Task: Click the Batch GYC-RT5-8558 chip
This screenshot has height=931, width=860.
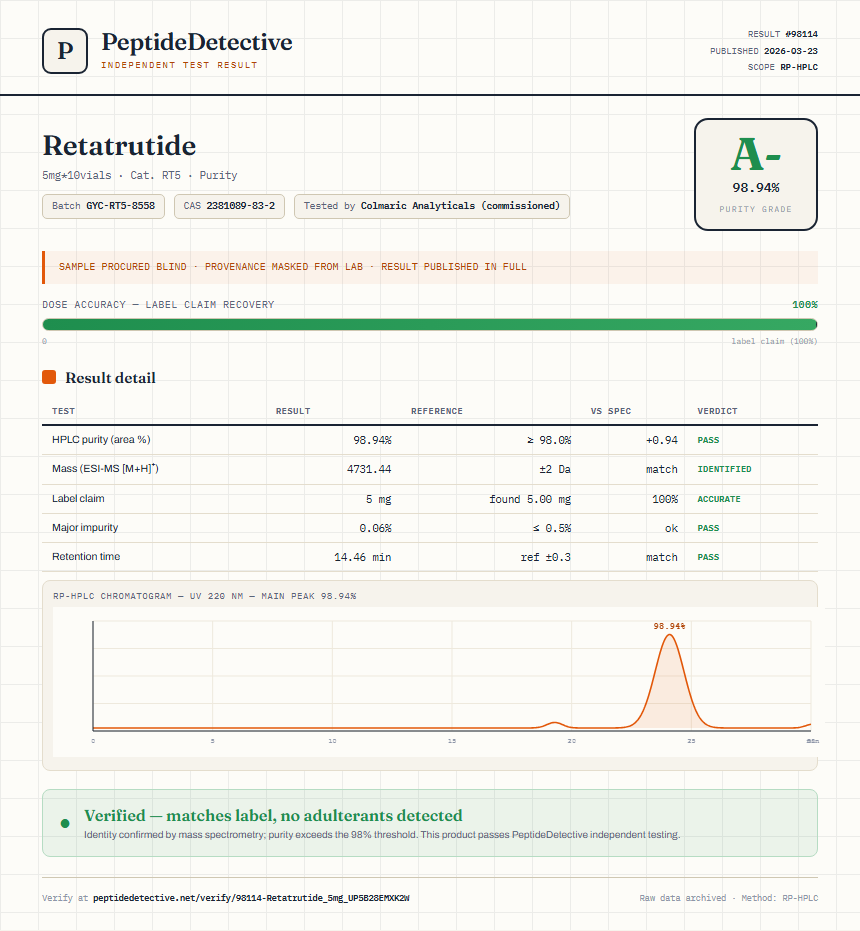Action: [x=103, y=206]
